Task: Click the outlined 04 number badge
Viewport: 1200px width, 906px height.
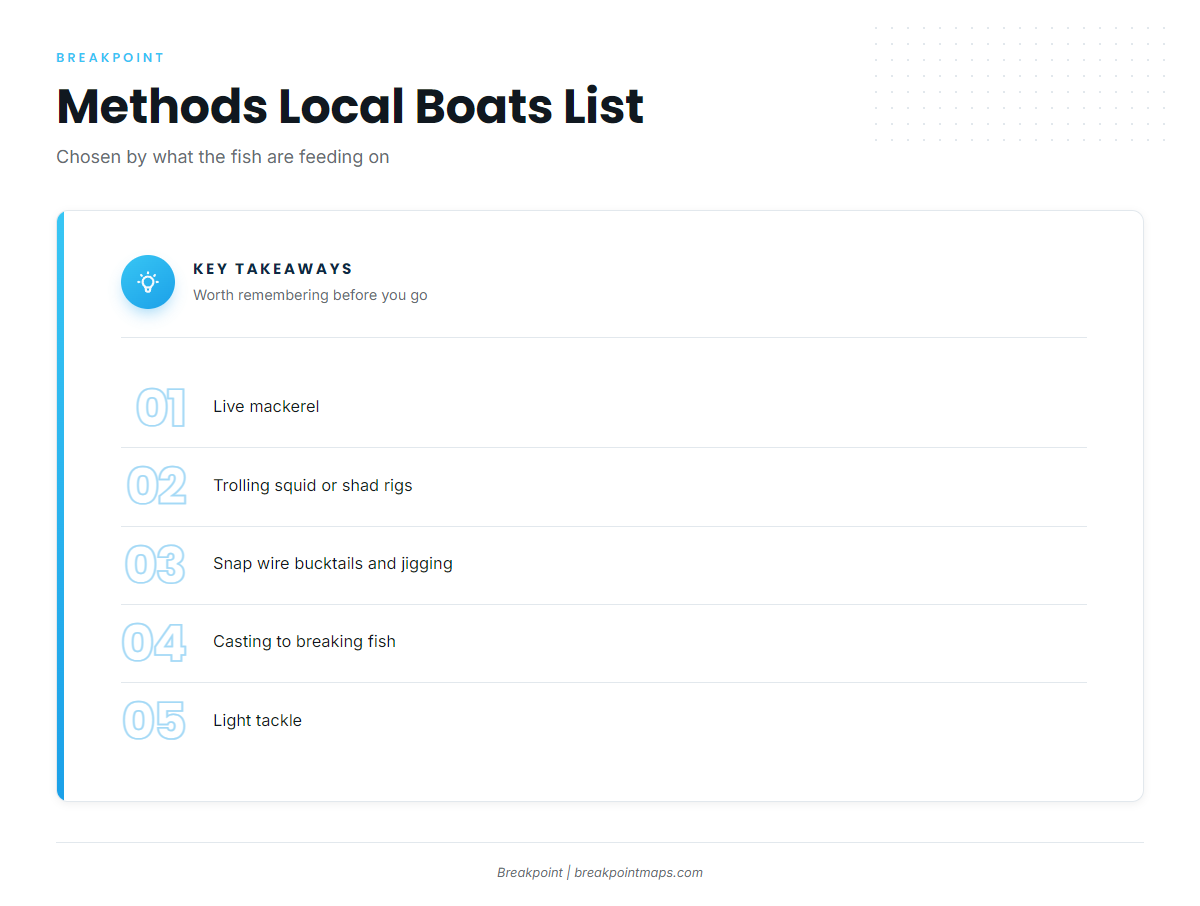Action: [154, 642]
